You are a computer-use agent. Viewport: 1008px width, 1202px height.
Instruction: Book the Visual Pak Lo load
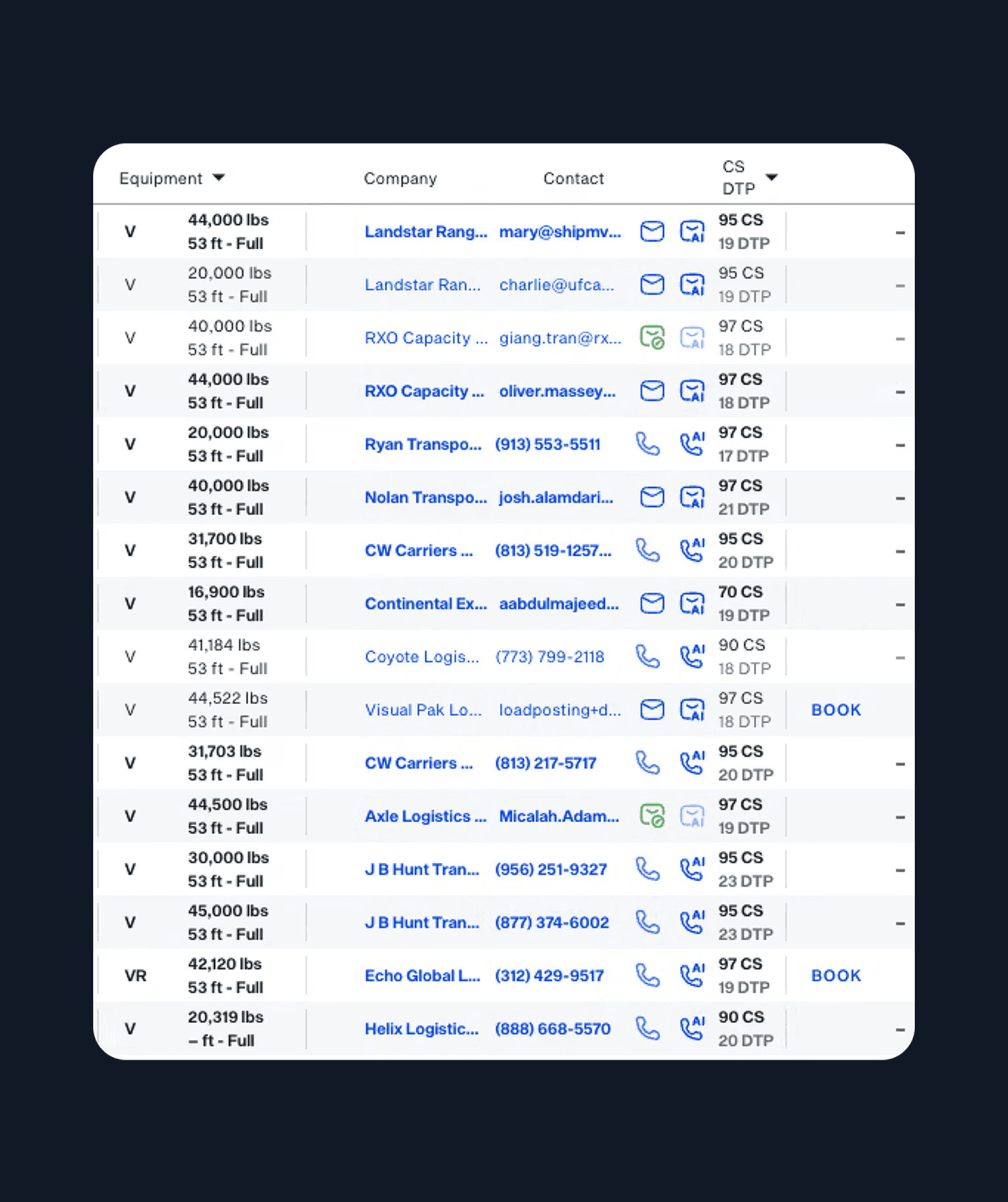coord(836,710)
